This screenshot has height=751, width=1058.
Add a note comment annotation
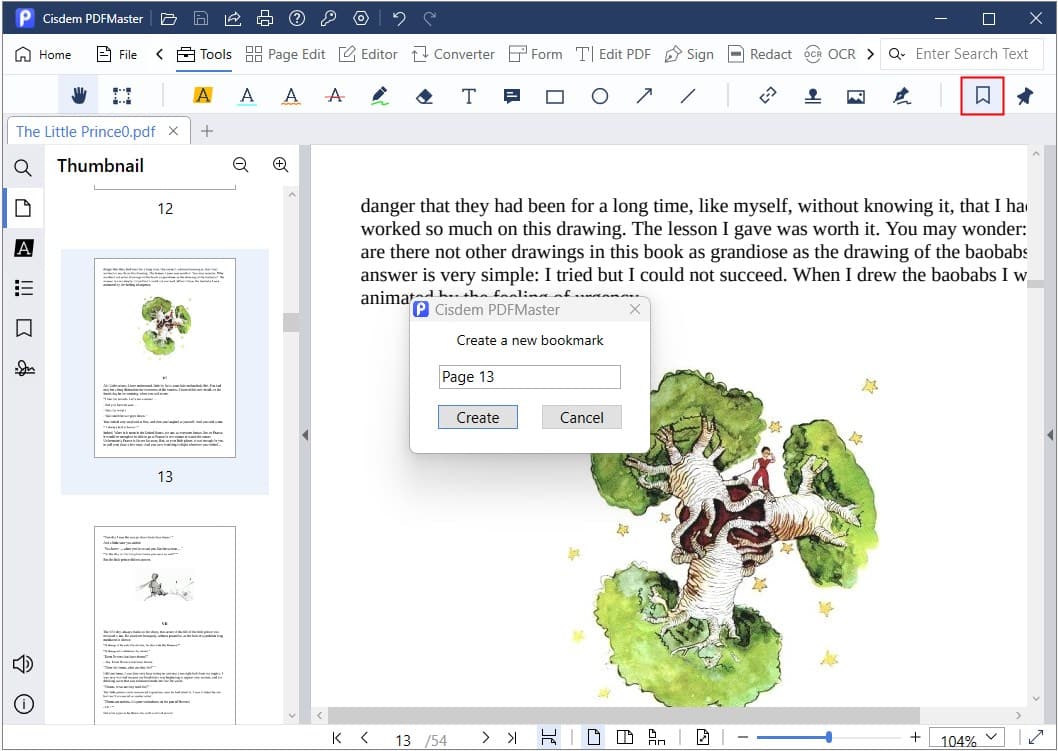tap(512, 96)
